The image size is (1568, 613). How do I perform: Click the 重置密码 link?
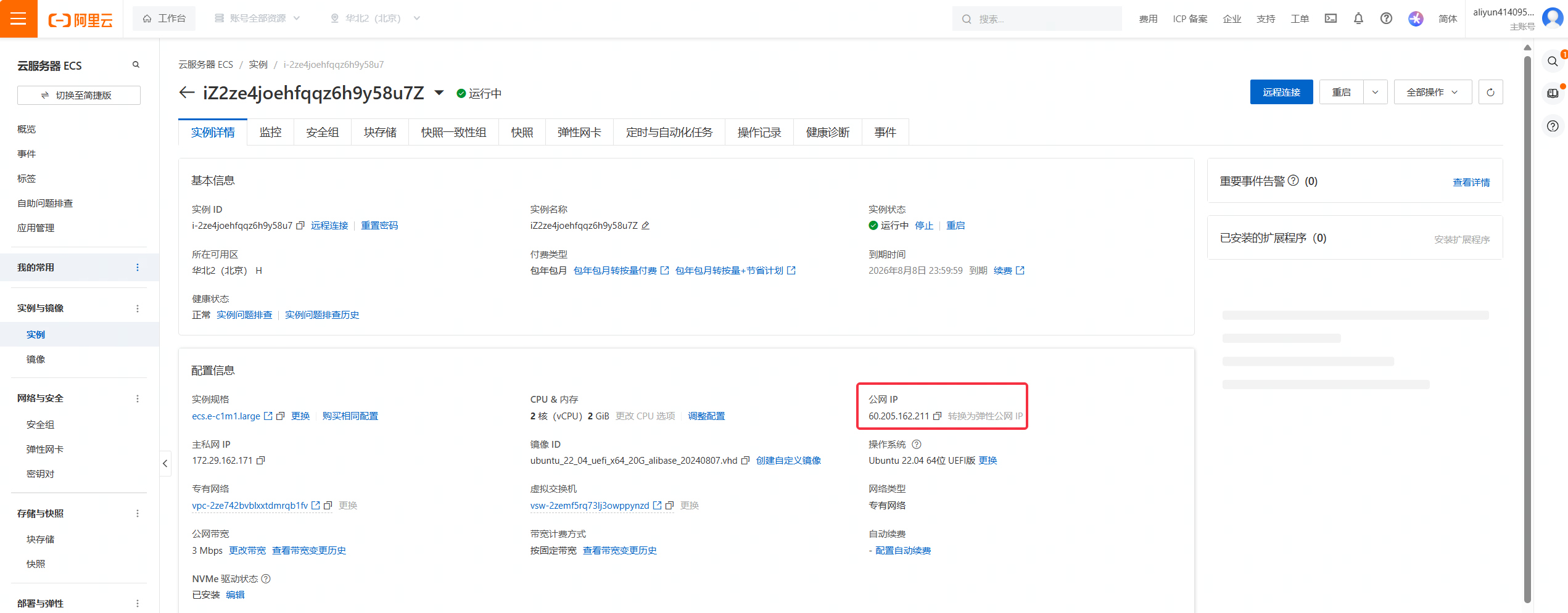[379, 226]
